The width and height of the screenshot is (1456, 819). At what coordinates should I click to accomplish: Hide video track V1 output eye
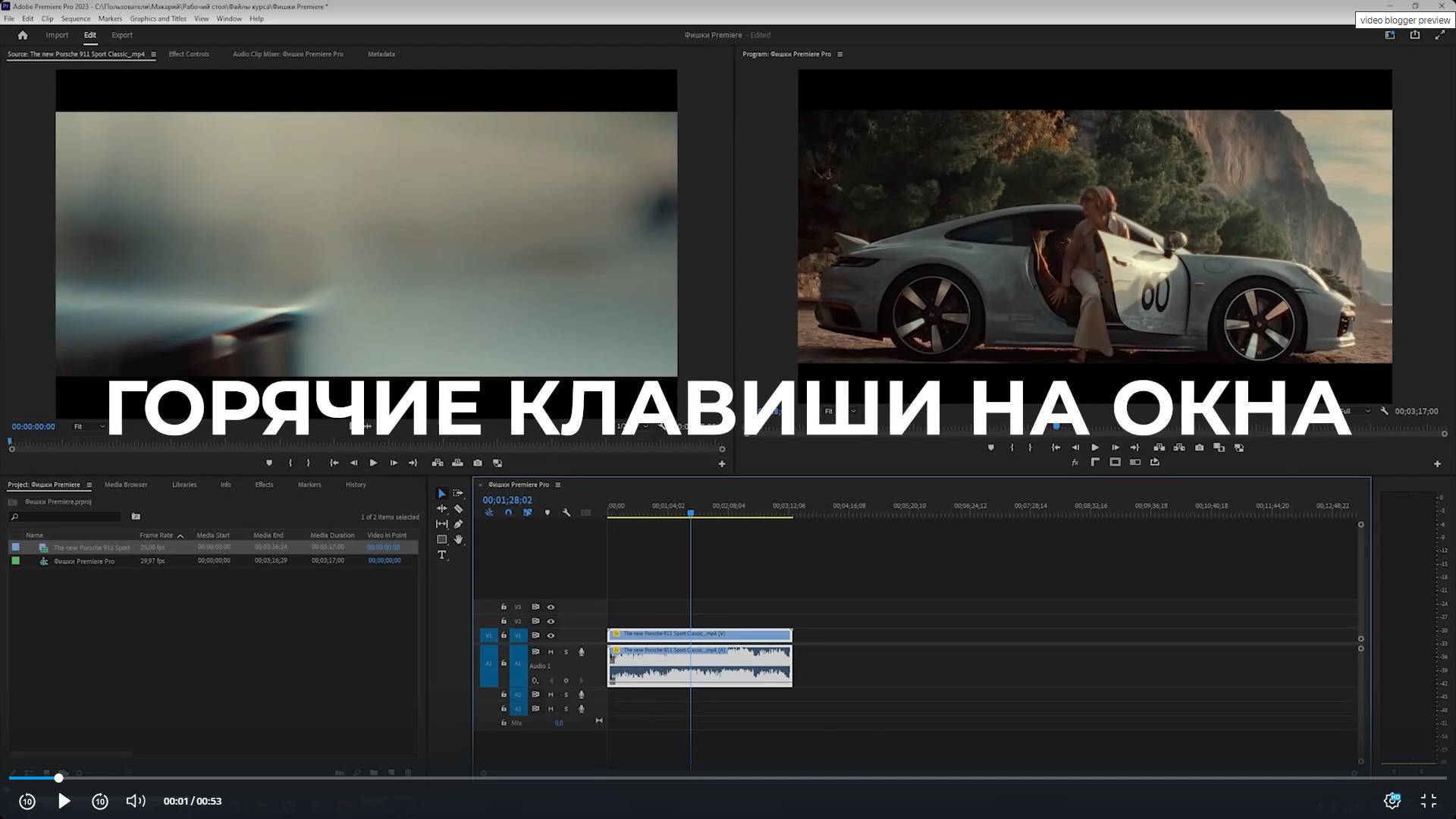pos(551,635)
